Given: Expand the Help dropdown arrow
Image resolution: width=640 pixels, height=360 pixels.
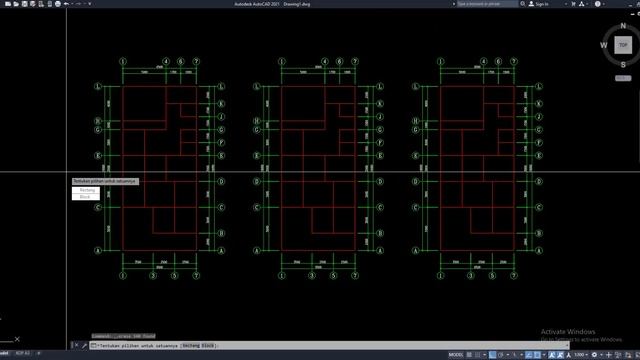Looking at the screenshot, I should (604, 4).
